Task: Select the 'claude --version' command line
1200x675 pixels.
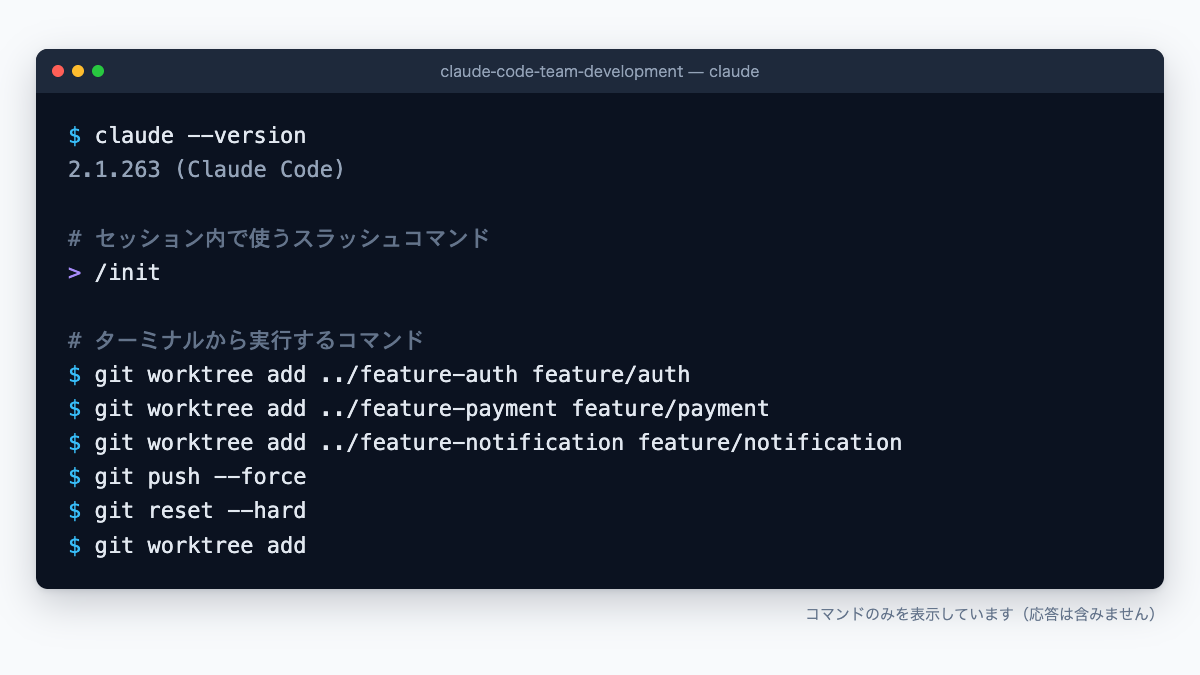Action: tap(187, 135)
